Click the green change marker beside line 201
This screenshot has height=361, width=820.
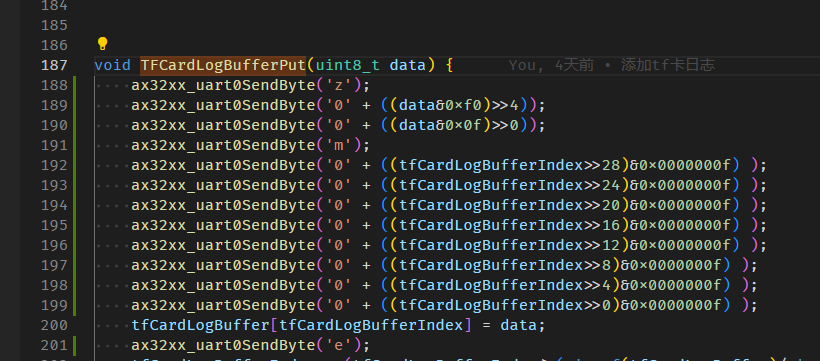click(75, 345)
